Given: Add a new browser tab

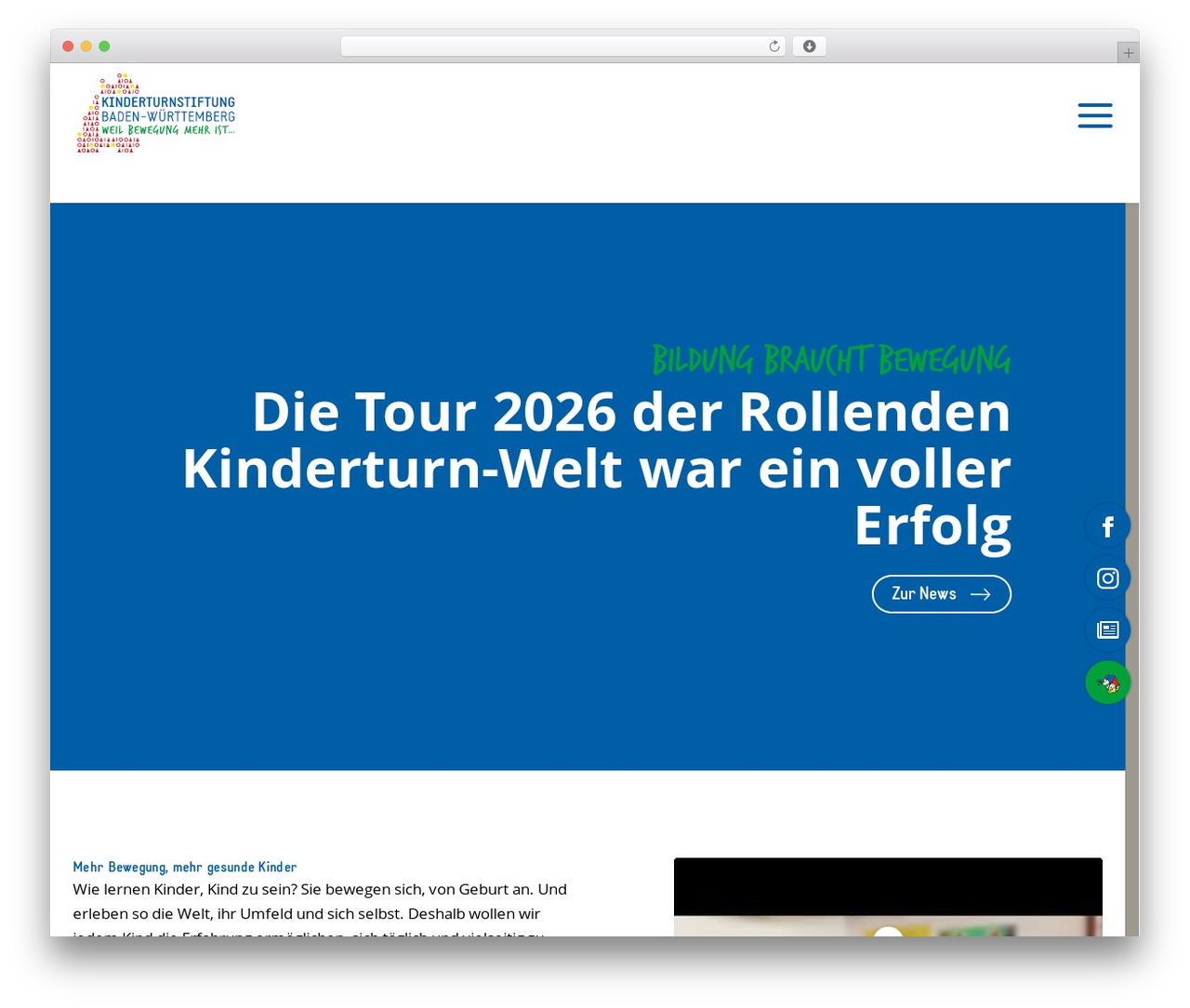Looking at the screenshot, I should pyautogui.click(x=1128, y=53).
